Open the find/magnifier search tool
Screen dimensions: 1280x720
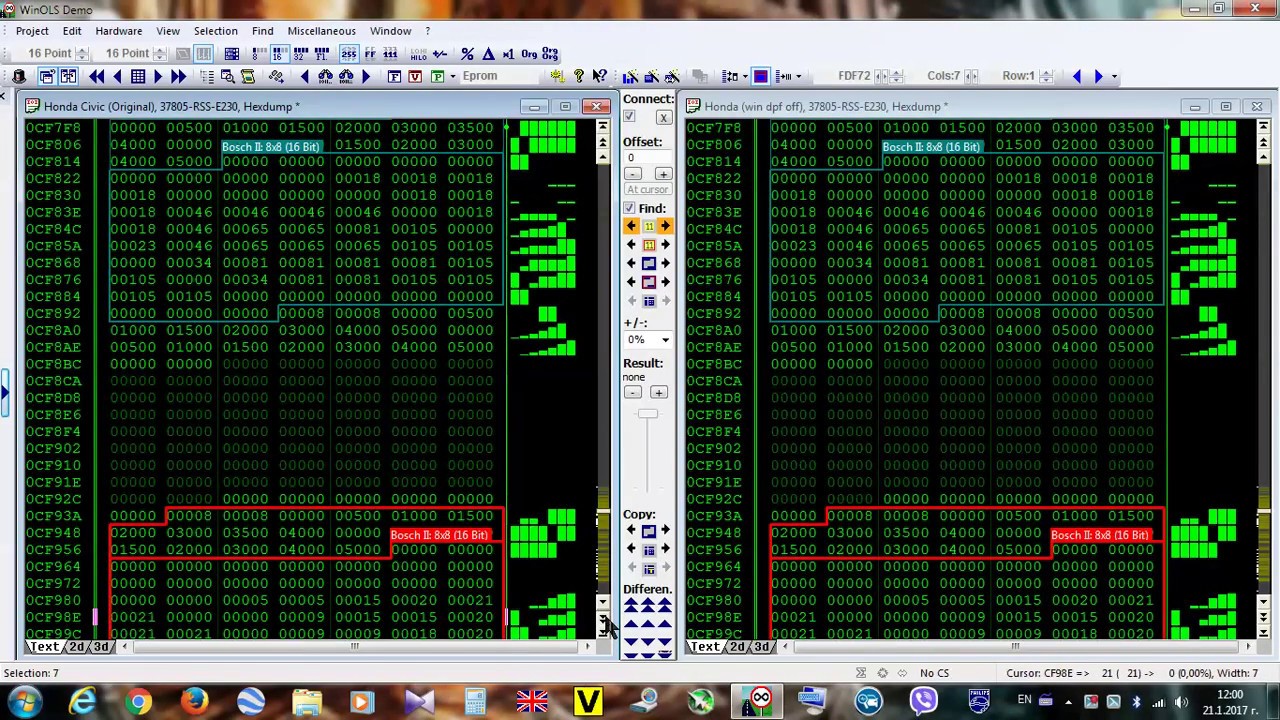pyautogui.click(x=227, y=76)
